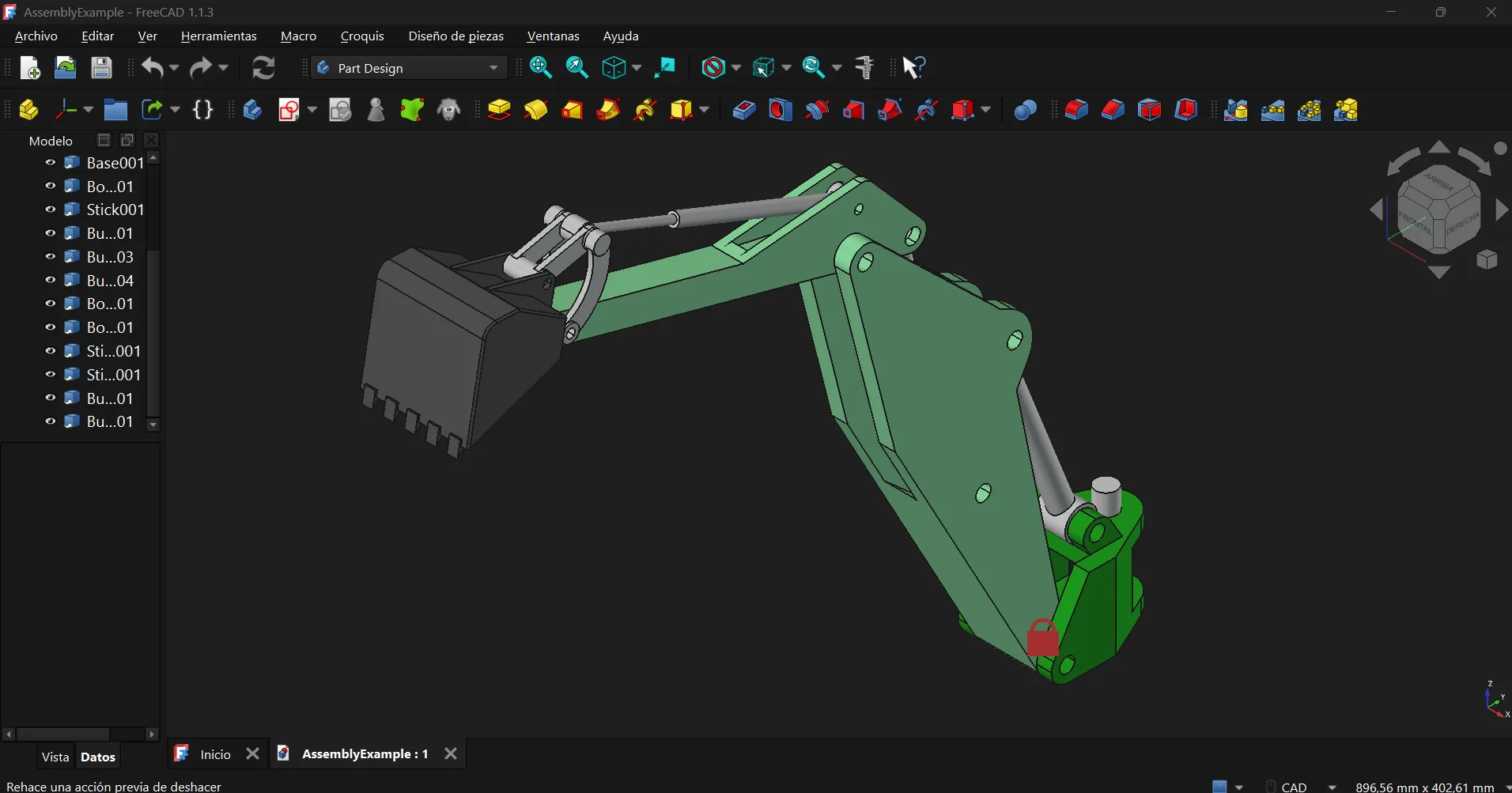Viewport: 1512px width, 793px height.
Task: Expand the additive primitive dropdown arrow
Action: 704,110
